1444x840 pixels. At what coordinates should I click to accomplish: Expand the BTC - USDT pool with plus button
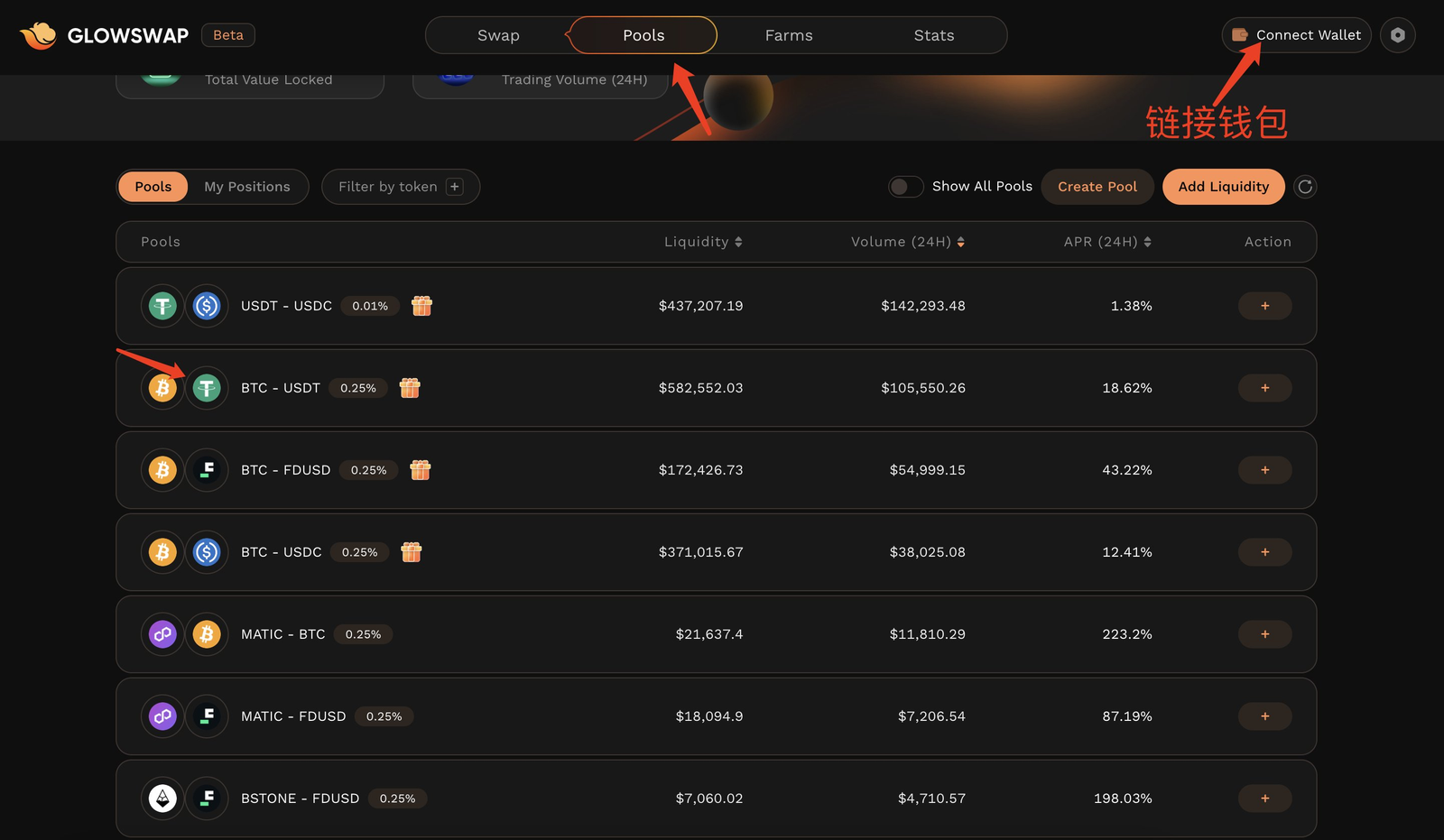coord(1264,388)
